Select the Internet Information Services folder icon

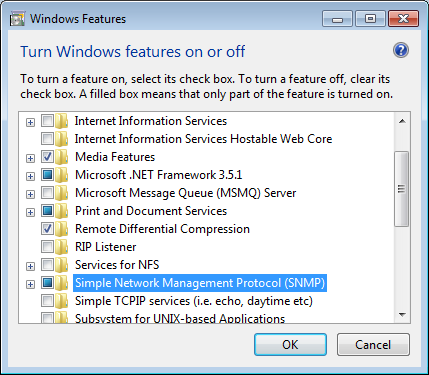62,121
